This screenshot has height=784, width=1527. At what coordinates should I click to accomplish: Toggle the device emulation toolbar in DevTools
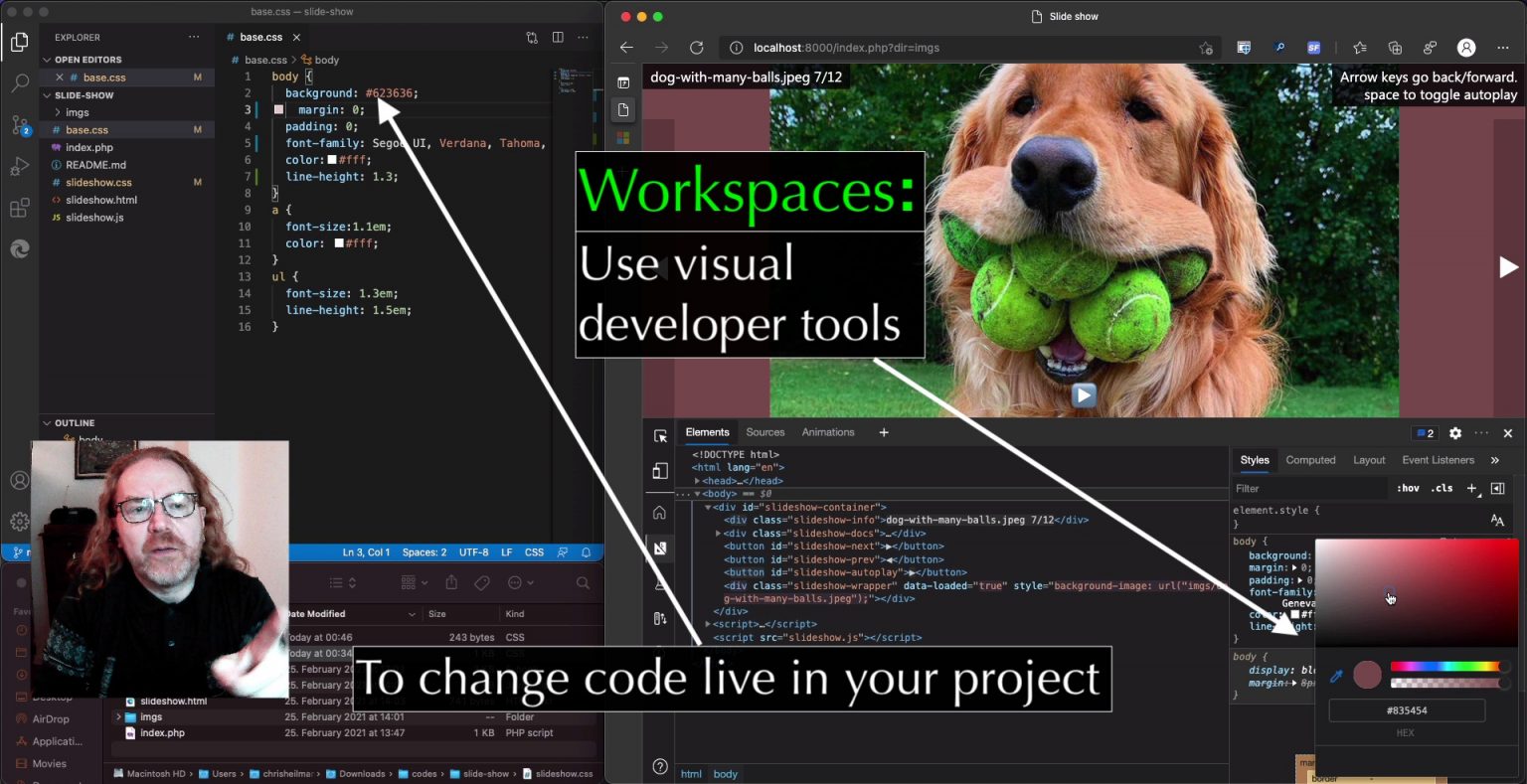(659, 470)
